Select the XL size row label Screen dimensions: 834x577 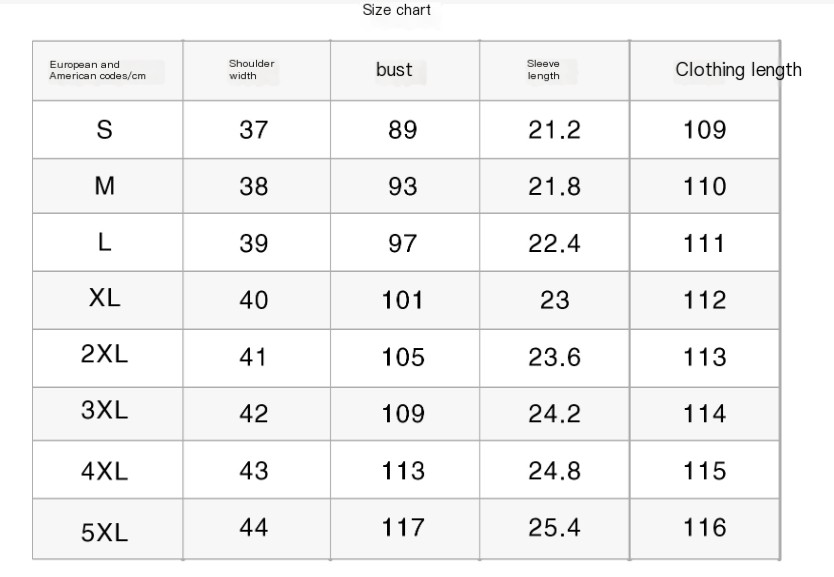[105, 298]
